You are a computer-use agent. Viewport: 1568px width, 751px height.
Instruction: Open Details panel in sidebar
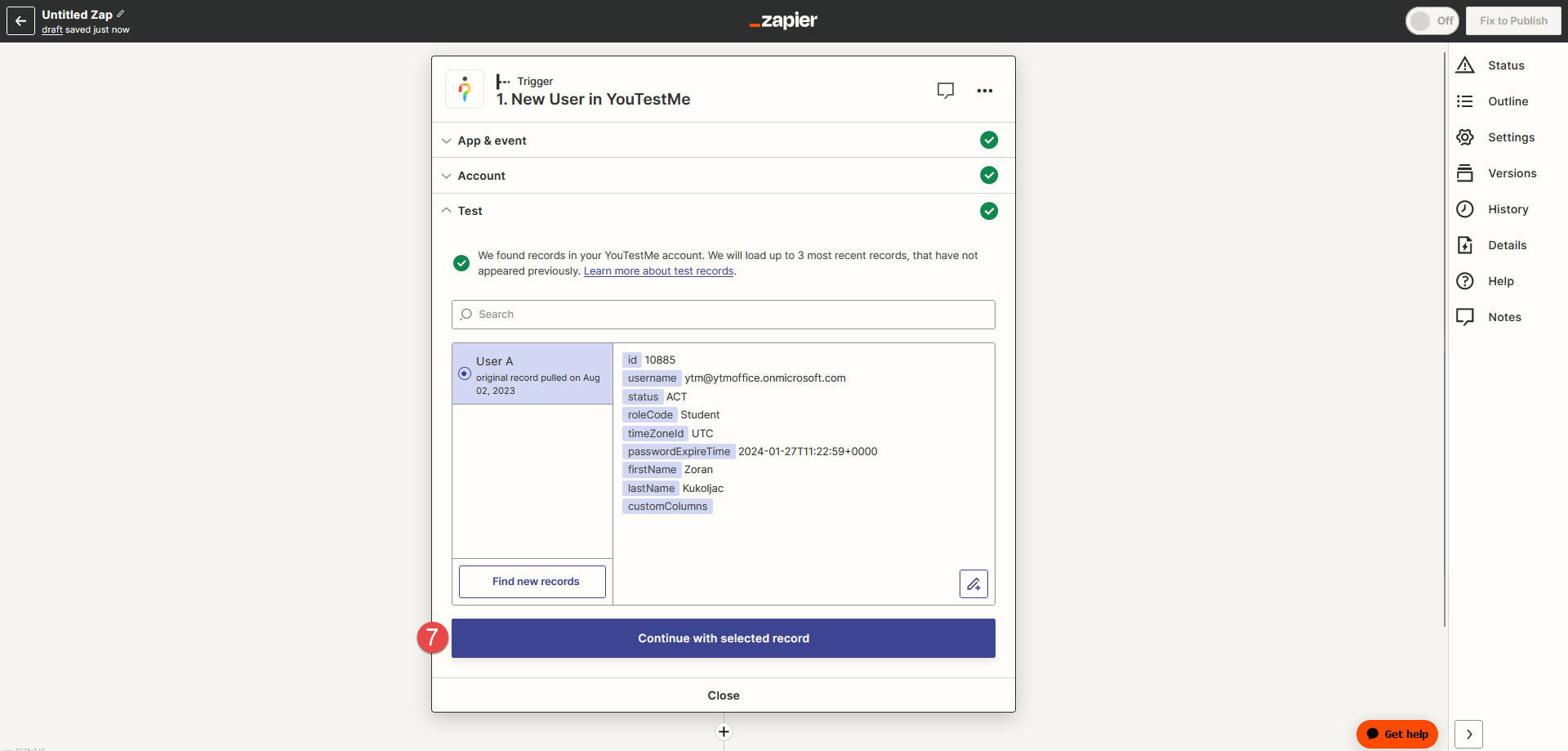coord(1507,245)
